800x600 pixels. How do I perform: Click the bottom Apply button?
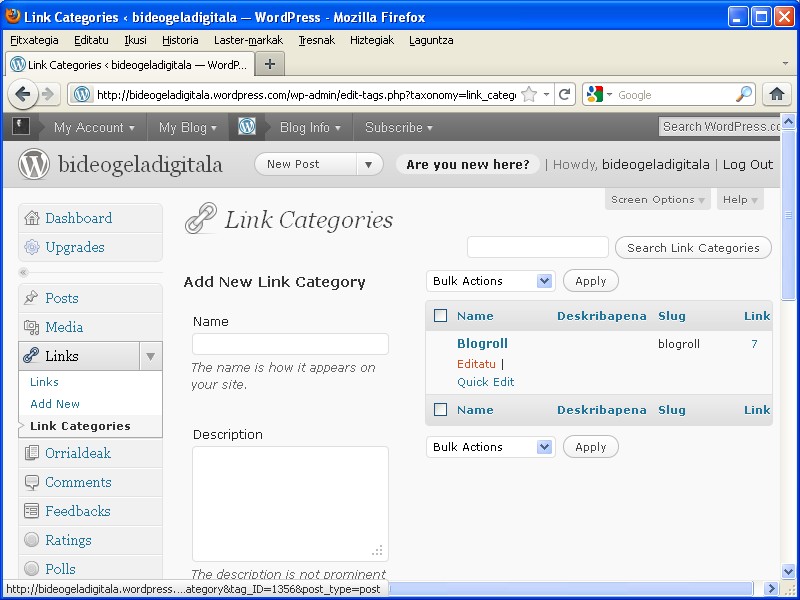click(x=591, y=447)
